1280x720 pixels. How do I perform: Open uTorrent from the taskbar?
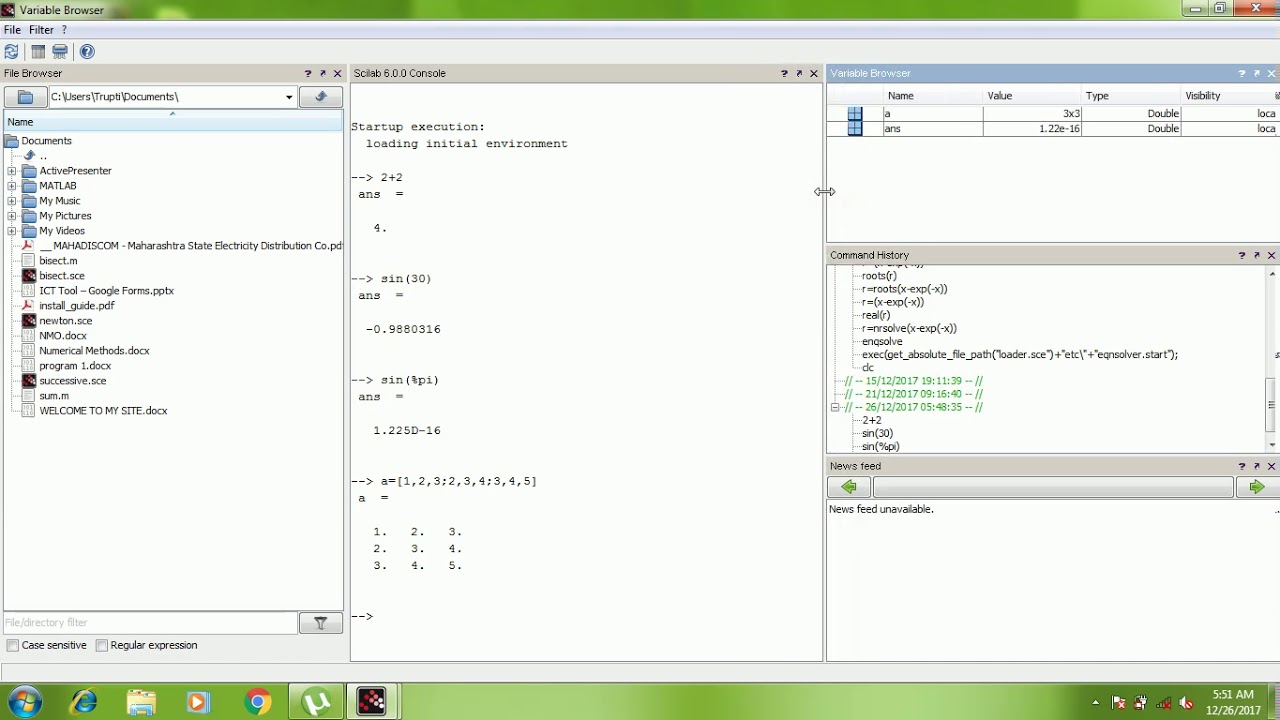(316, 702)
